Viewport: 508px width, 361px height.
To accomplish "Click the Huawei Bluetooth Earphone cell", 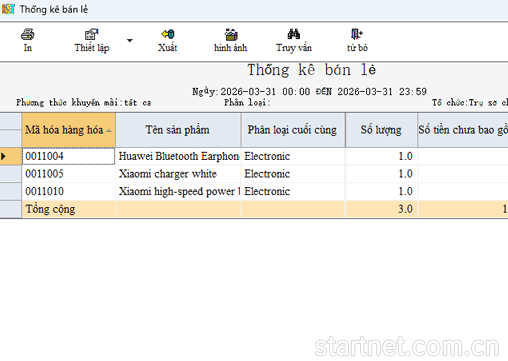I will tap(178, 156).
